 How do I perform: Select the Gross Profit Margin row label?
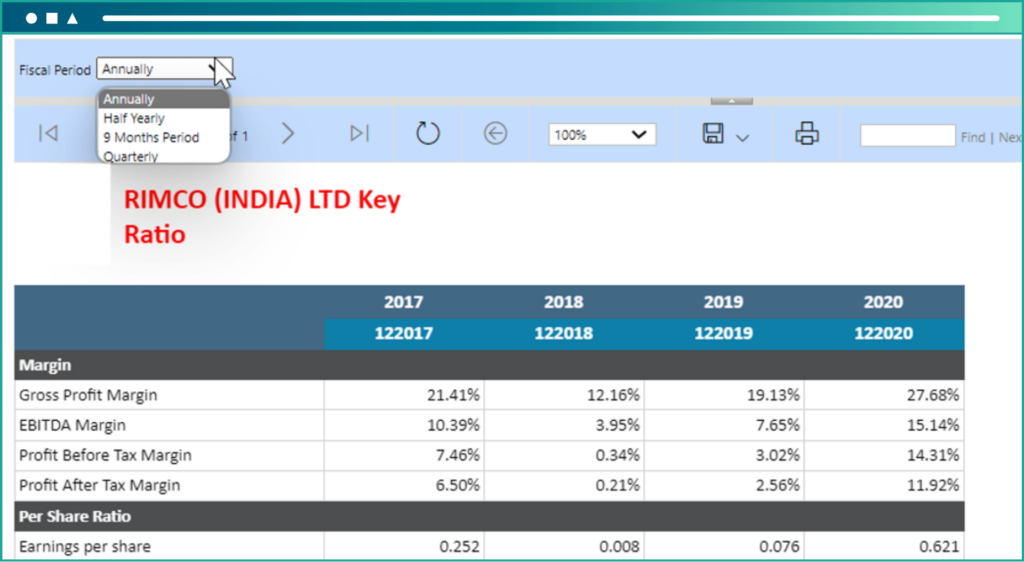coord(89,395)
